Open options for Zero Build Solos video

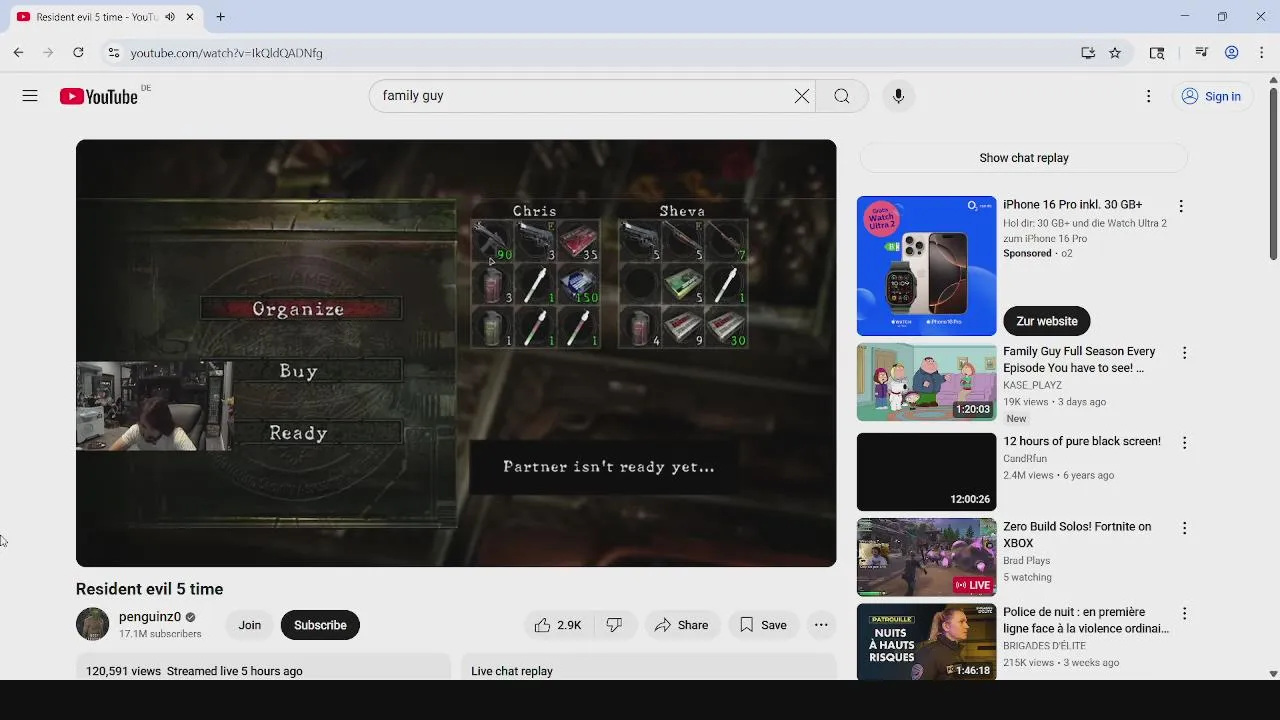tap(1184, 528)
